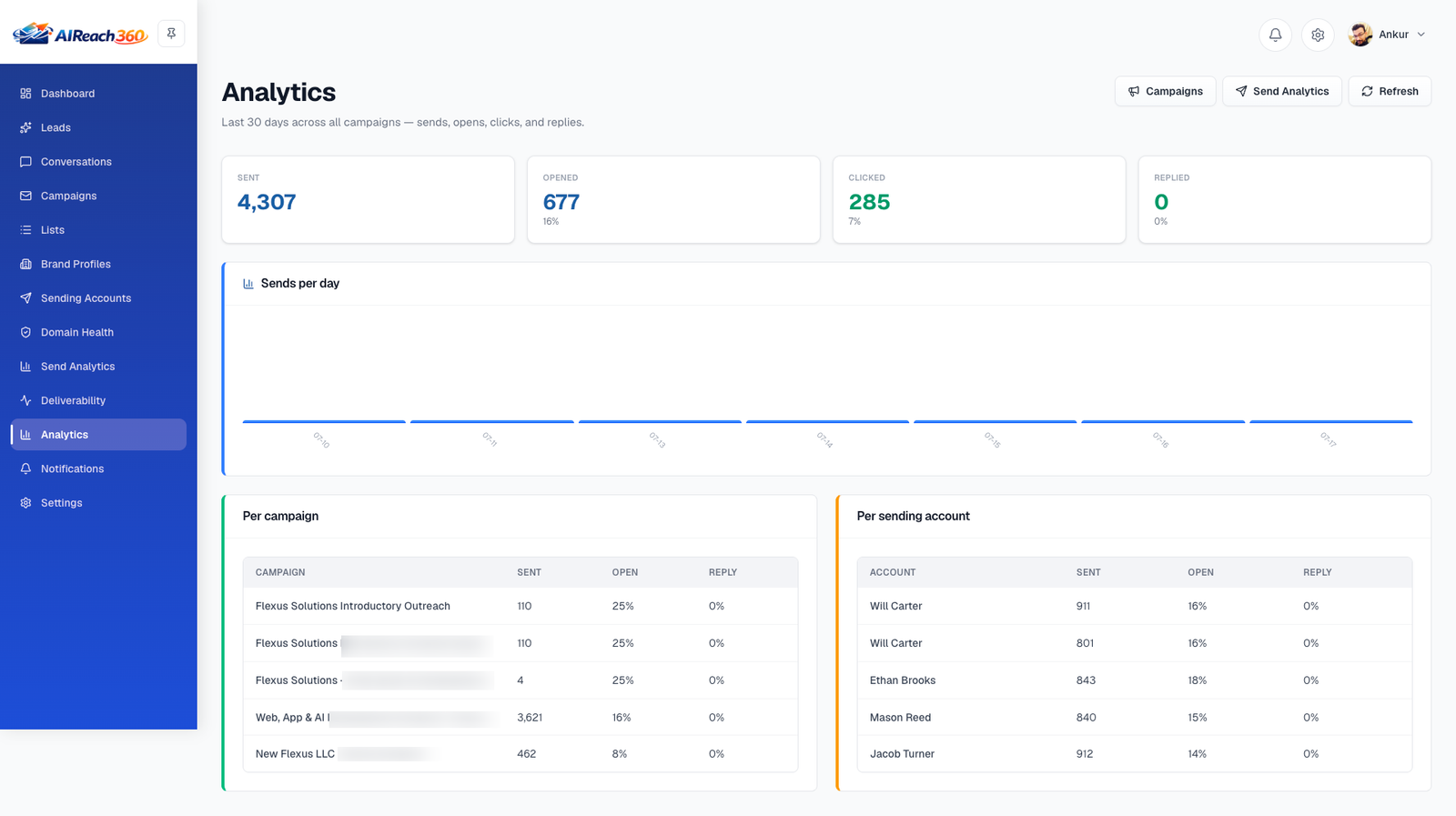Click the 07-17 bar in chart
This screenshot has width=1456, height=816.
coord(1331,422)
